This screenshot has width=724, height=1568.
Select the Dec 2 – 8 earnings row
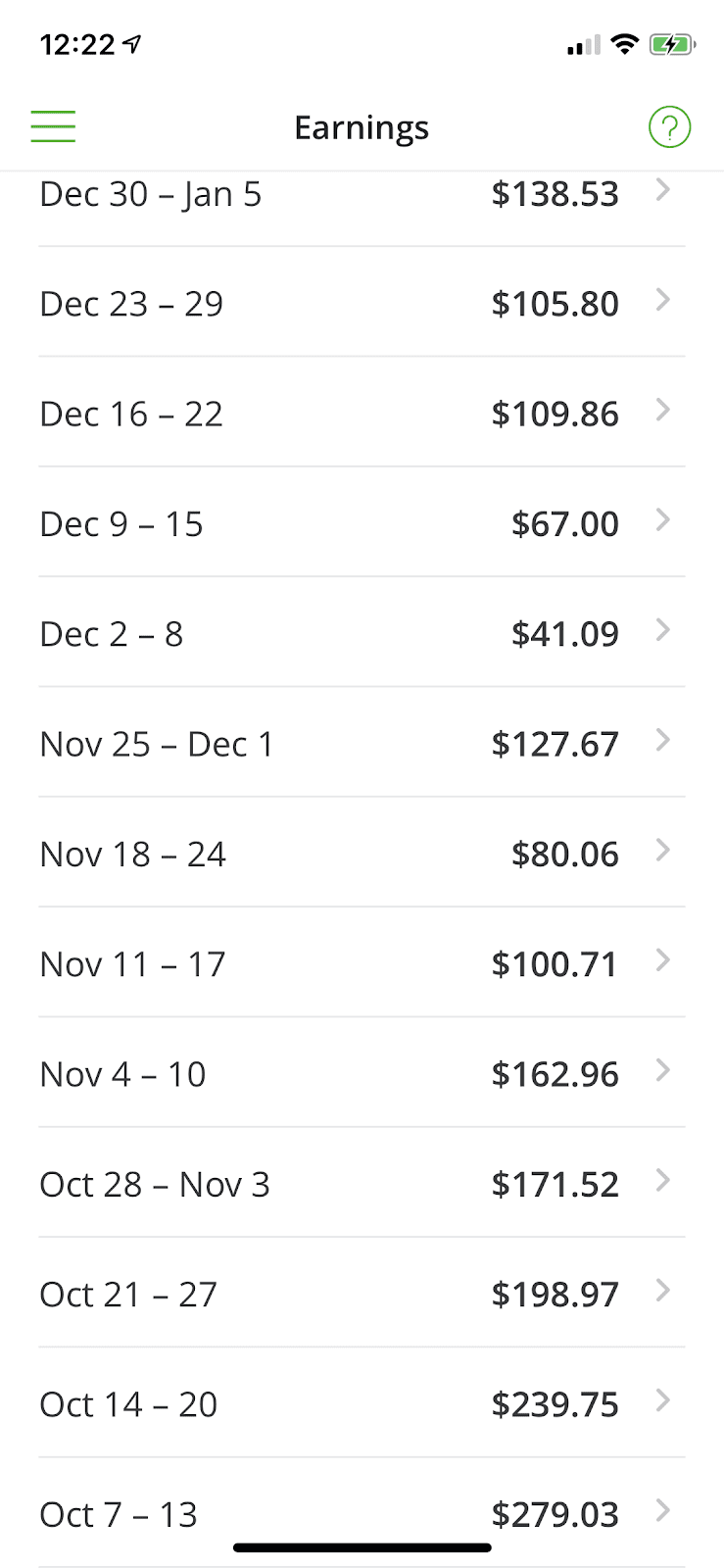click(362, 632)
